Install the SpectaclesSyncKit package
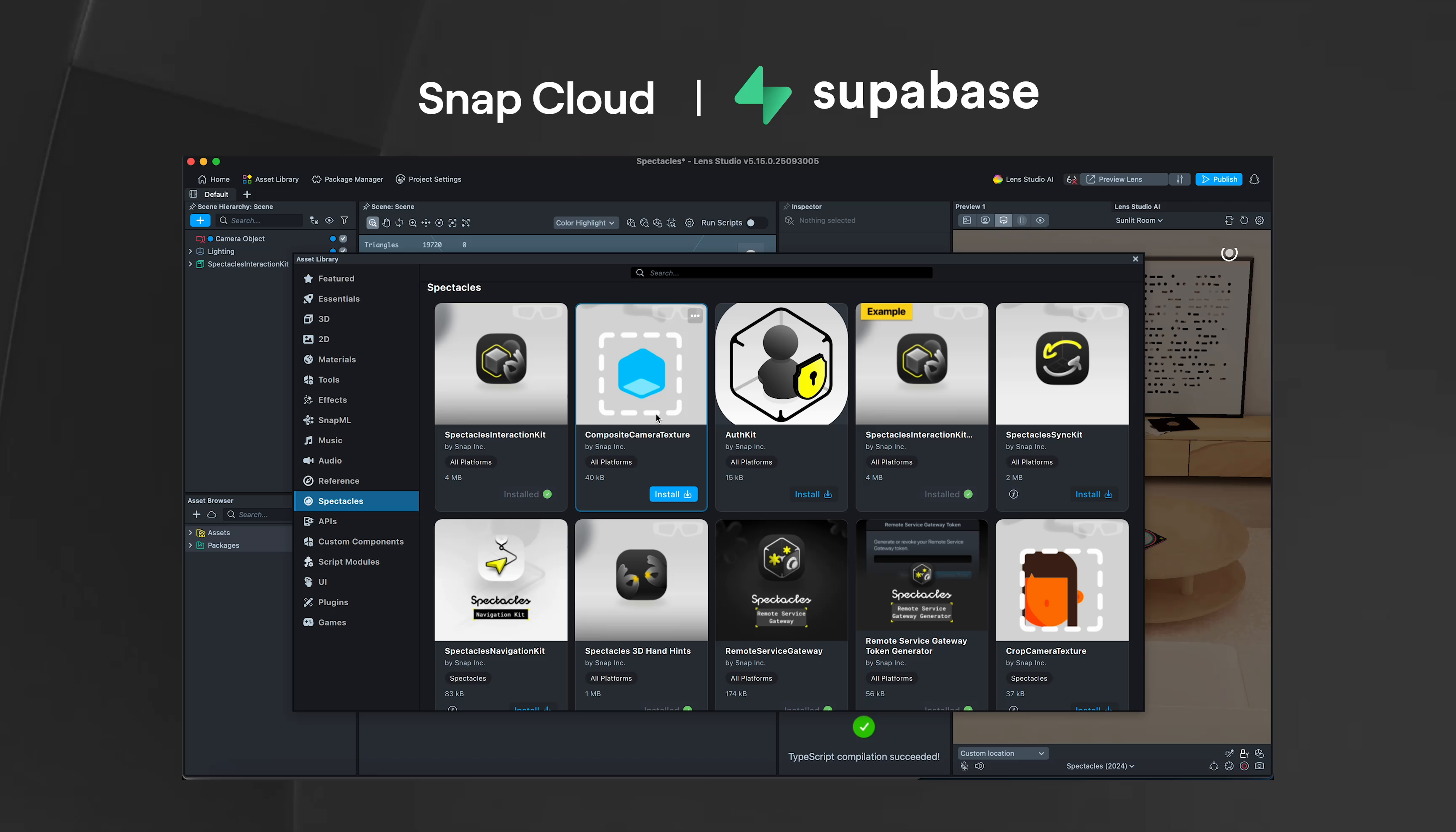The image size is (1456, 832). coord(1094,494)
